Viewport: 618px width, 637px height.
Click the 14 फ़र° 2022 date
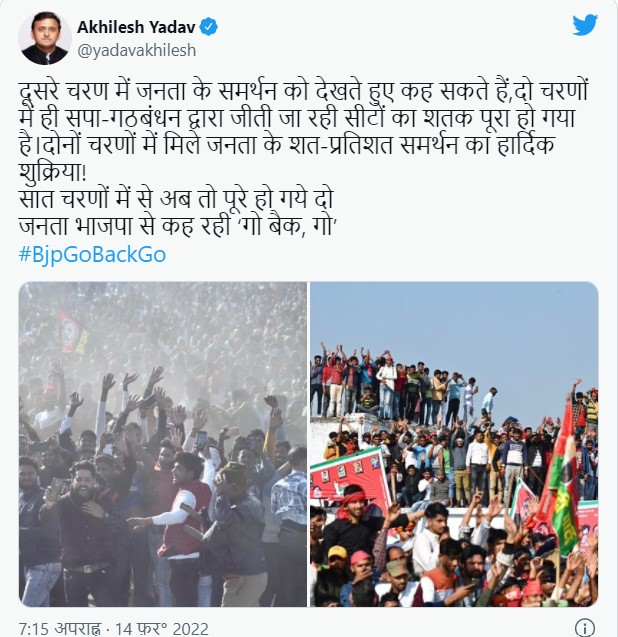pyautogui.click(x=162, y=628)
